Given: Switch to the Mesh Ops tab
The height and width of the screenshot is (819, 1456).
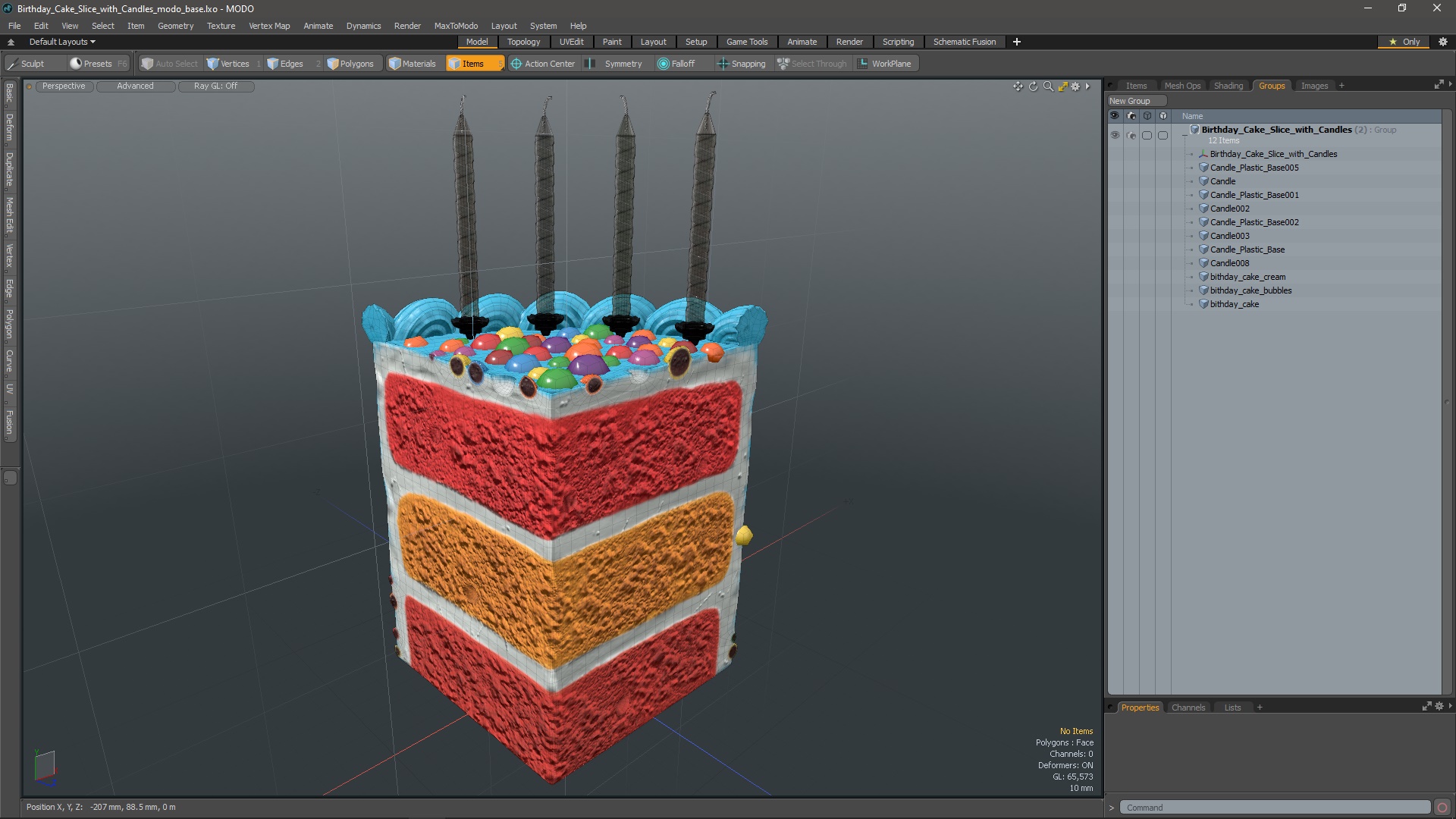Looking at the screenshot, I should pyautogui.click(x=1182, y=86).
